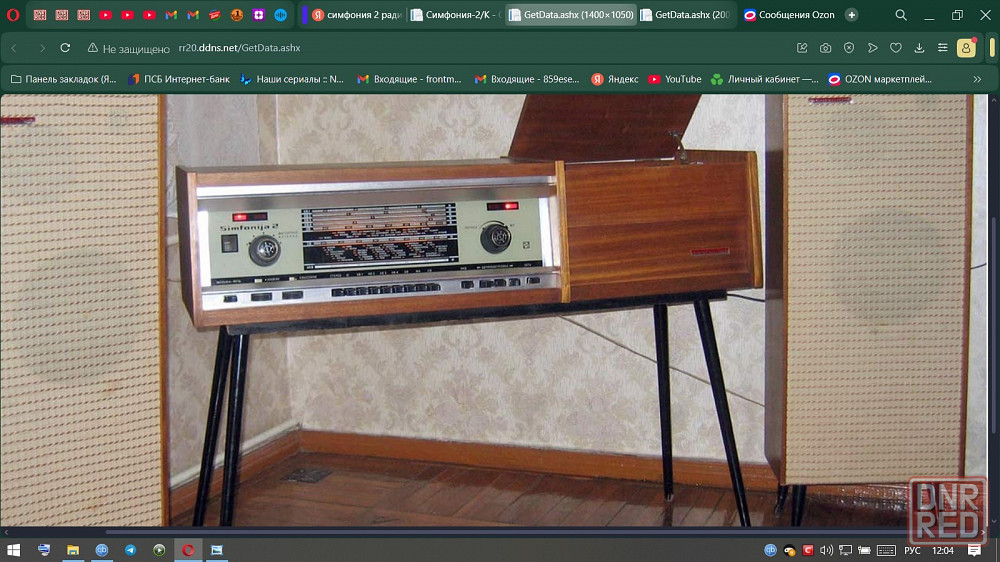Search open tabs with magnifier icon
The image size is (1000, 562).
coord(901,15)
